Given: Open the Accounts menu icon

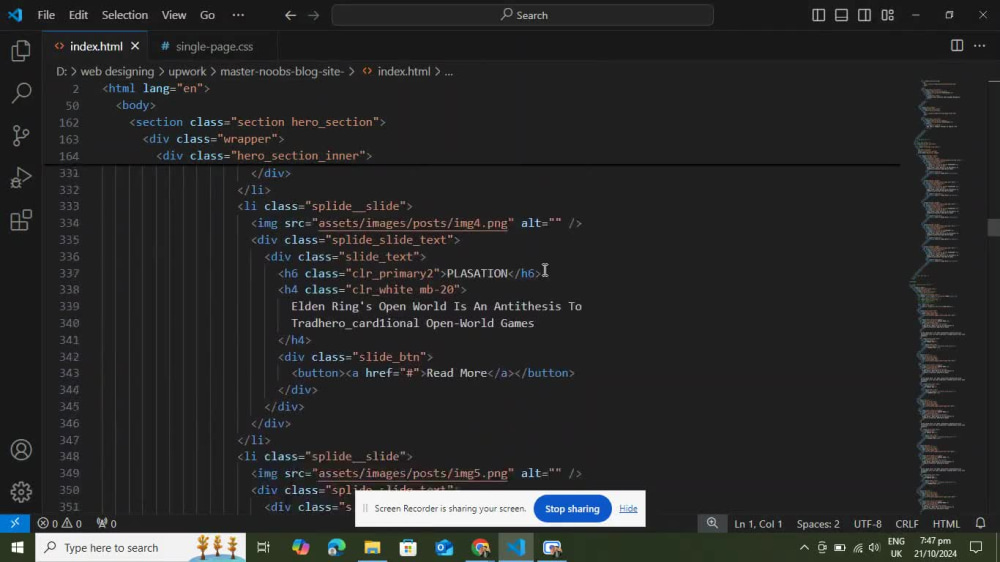Looking at the screenshot, I should click(21, 450).
